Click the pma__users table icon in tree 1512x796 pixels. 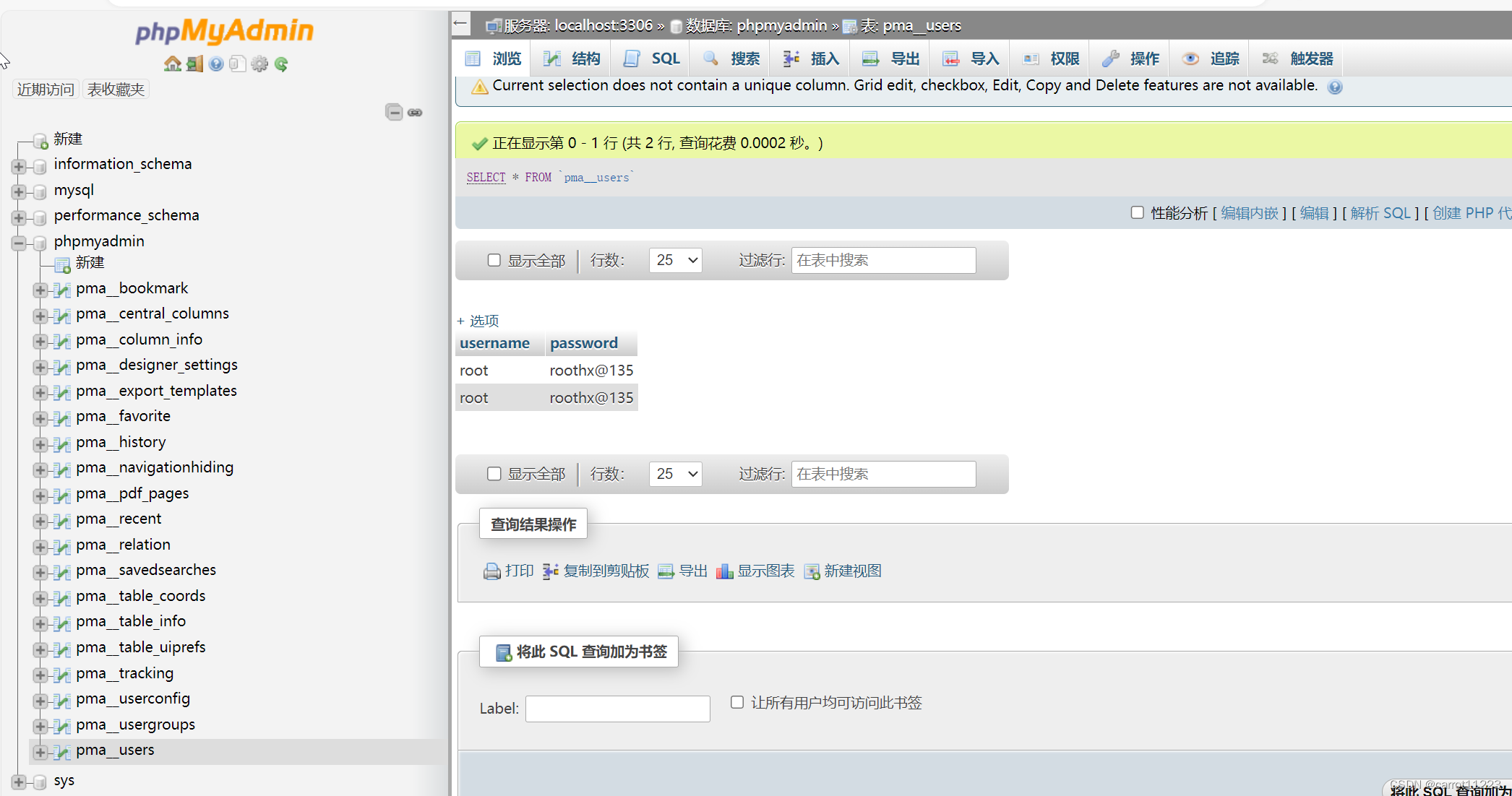point(62,751)
